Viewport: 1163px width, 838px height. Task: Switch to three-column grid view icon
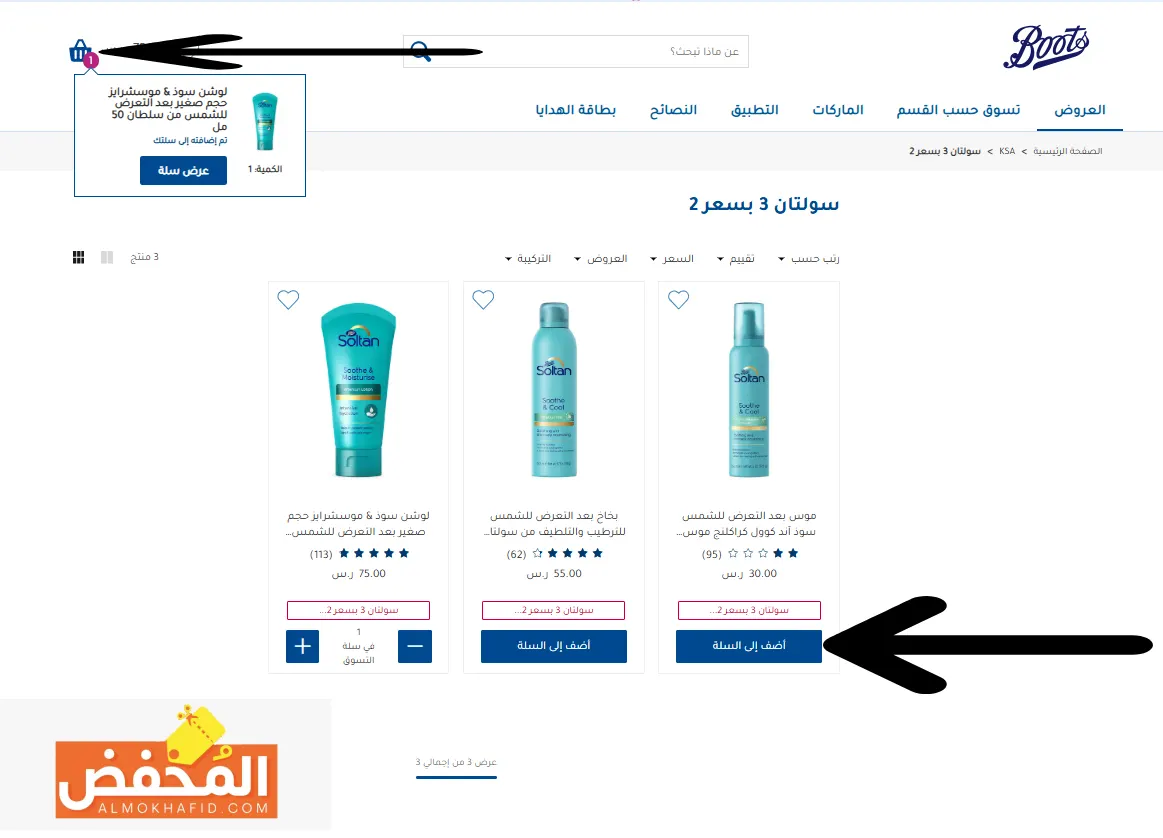(x=79, y=257)
